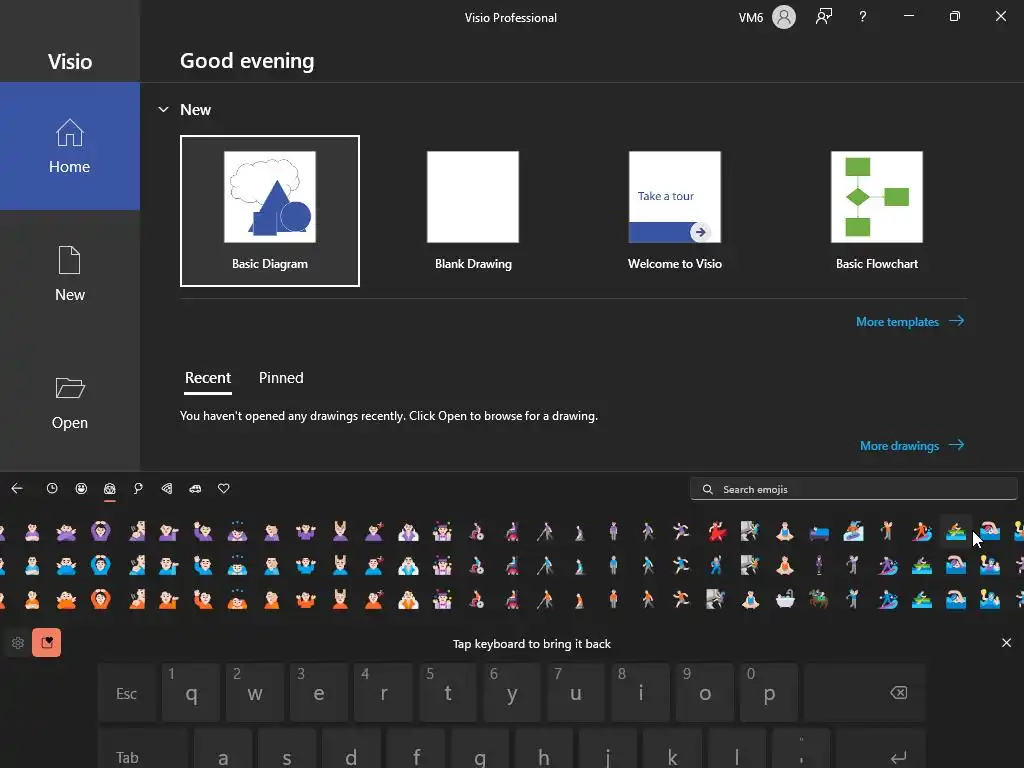Click the Search emojis field
Image resolution: width=1024 pixels, height=768 pixels.
point(854,489)
